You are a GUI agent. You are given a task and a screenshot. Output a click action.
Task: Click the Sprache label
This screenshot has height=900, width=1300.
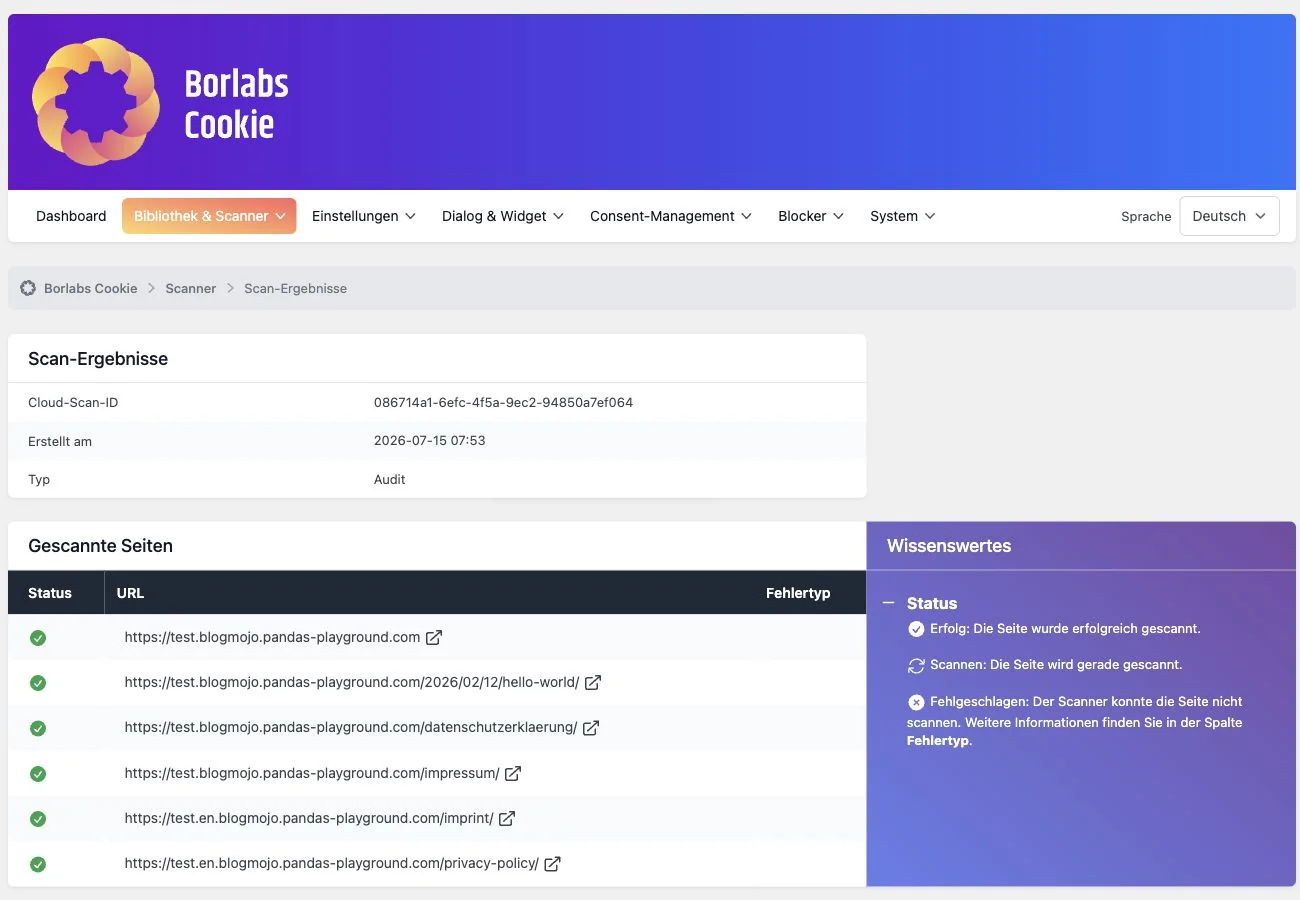point(1146,216)
